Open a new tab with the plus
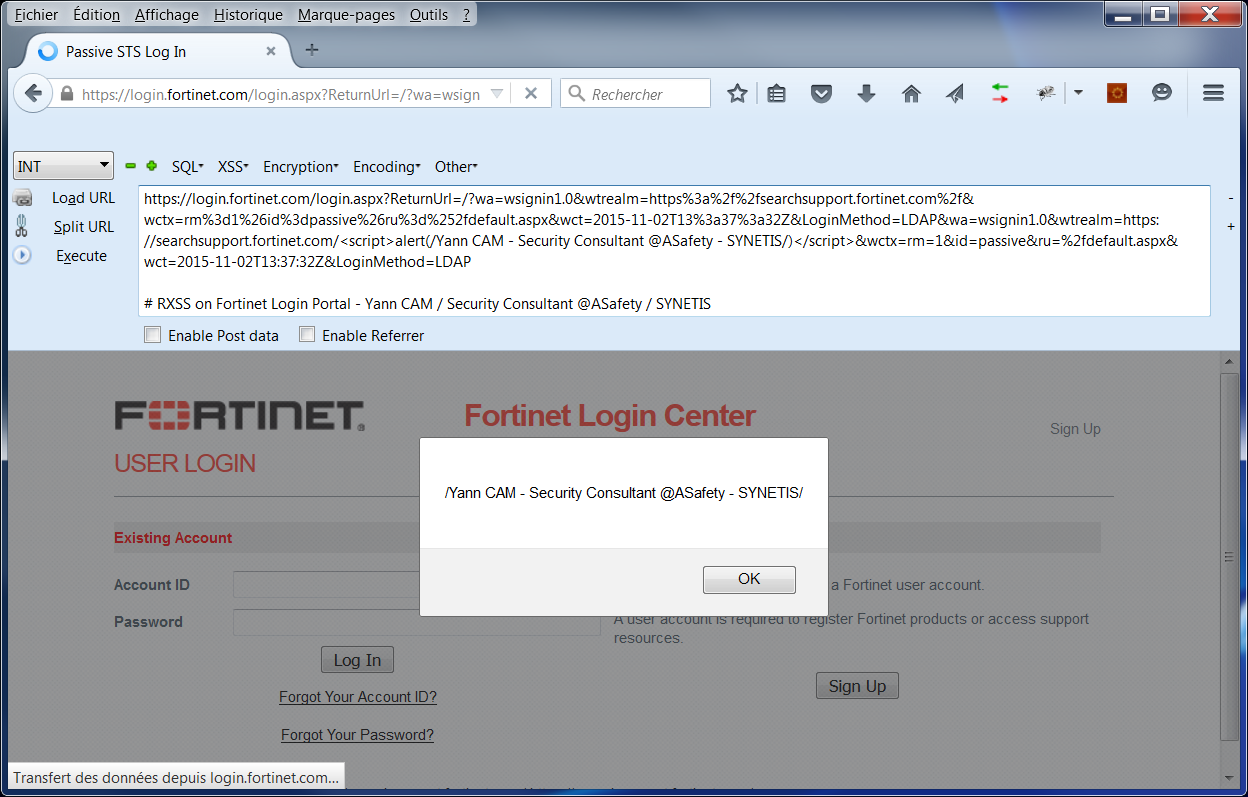1248x797 pixels. (x=312, y=50)
